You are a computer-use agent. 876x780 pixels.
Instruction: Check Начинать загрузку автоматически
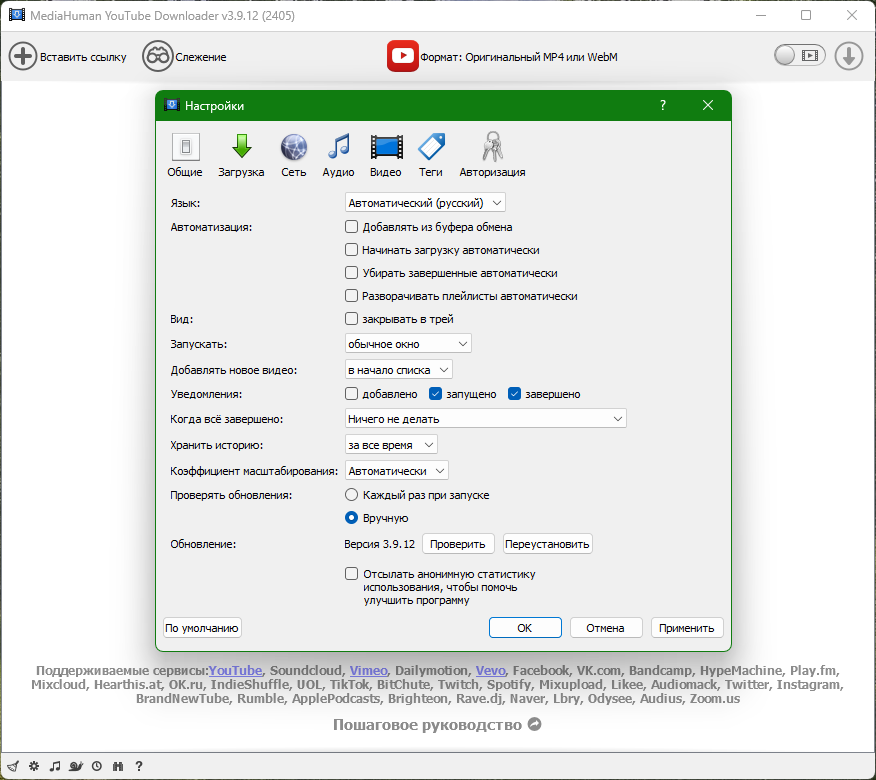pyautogui.click(x=351, y=249)
